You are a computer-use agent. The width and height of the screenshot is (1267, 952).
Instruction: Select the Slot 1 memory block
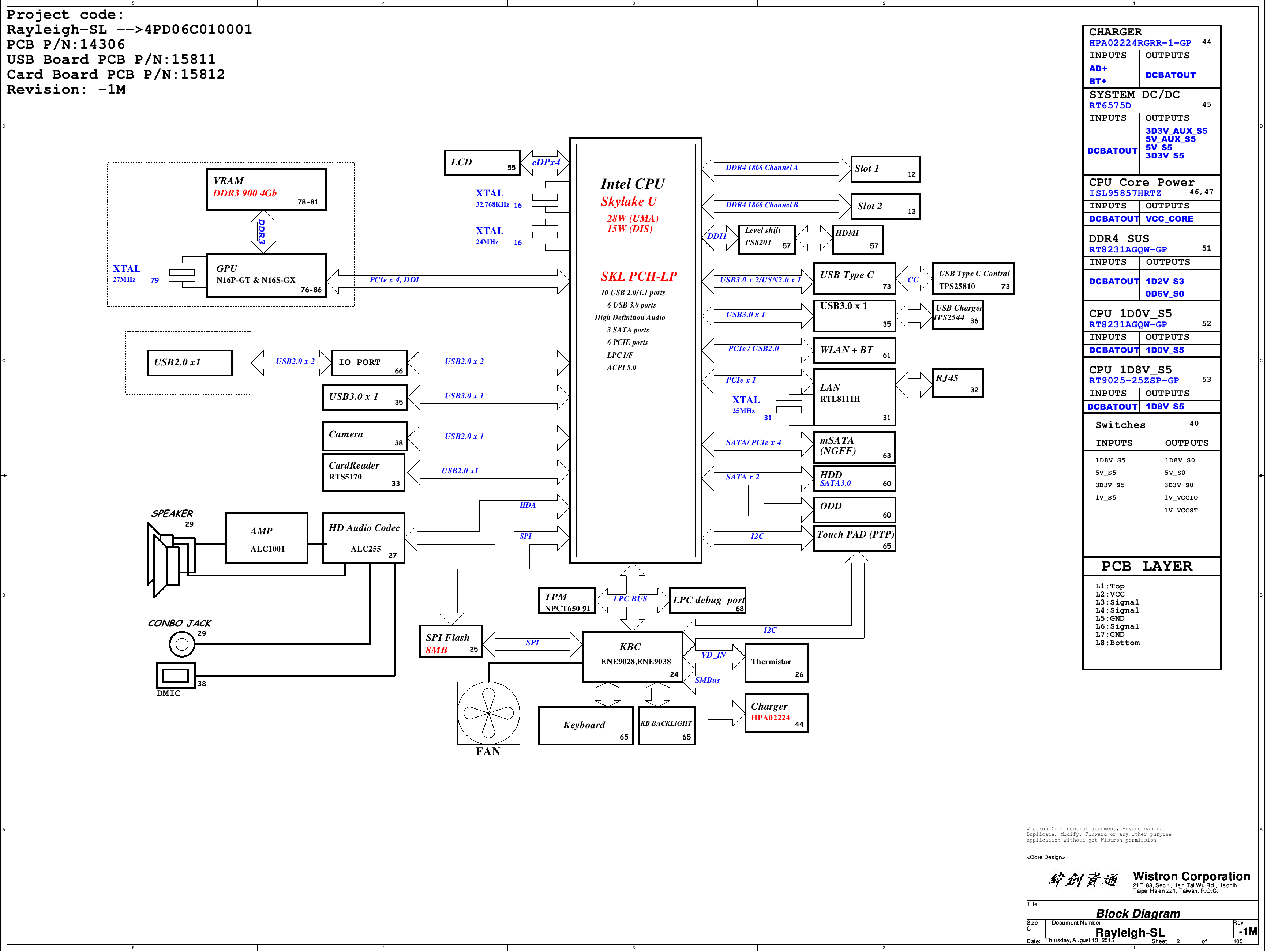coord(885,169)
